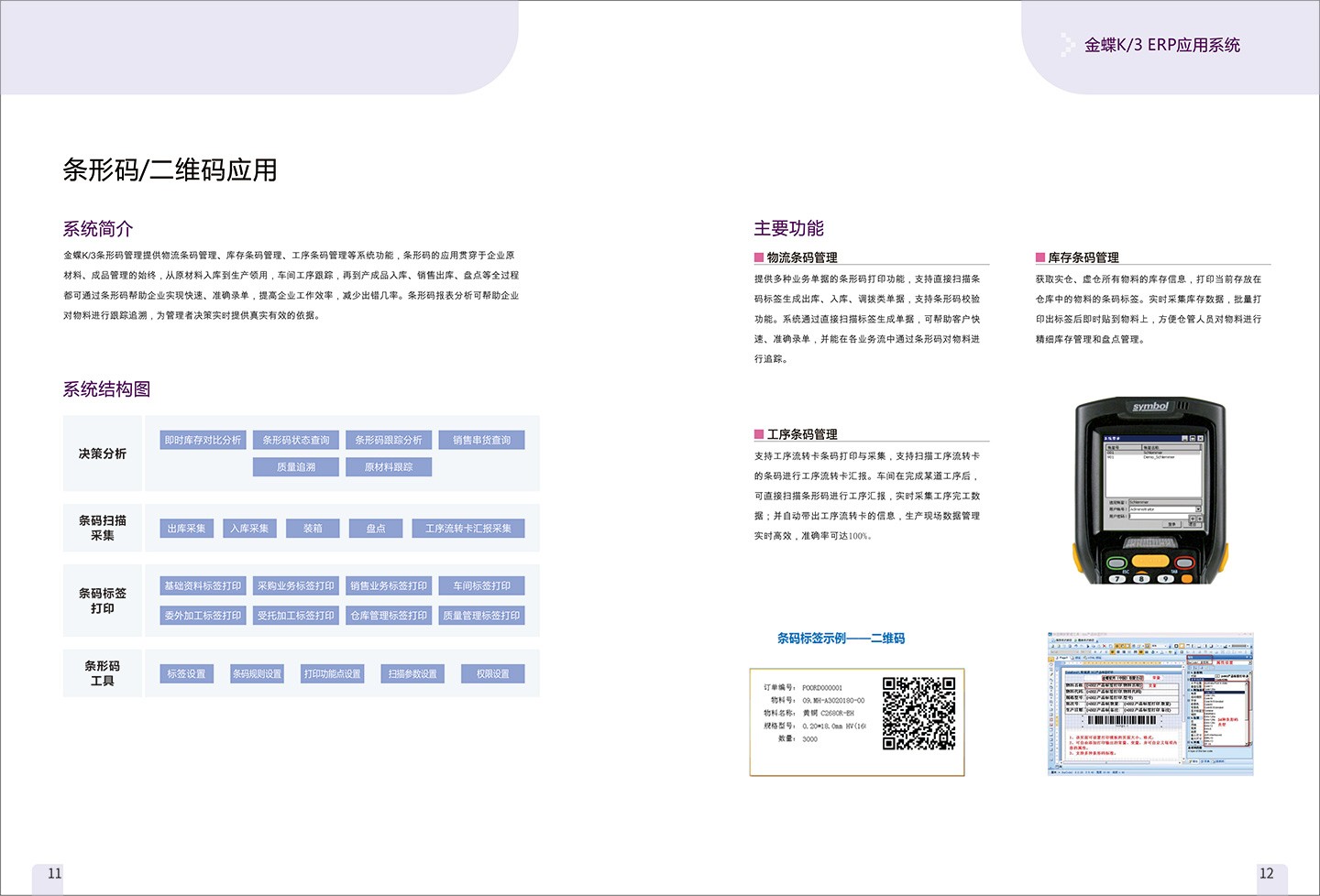
Task: Click the 采购业务标签打印 box
Action: [x=295, y=586]
